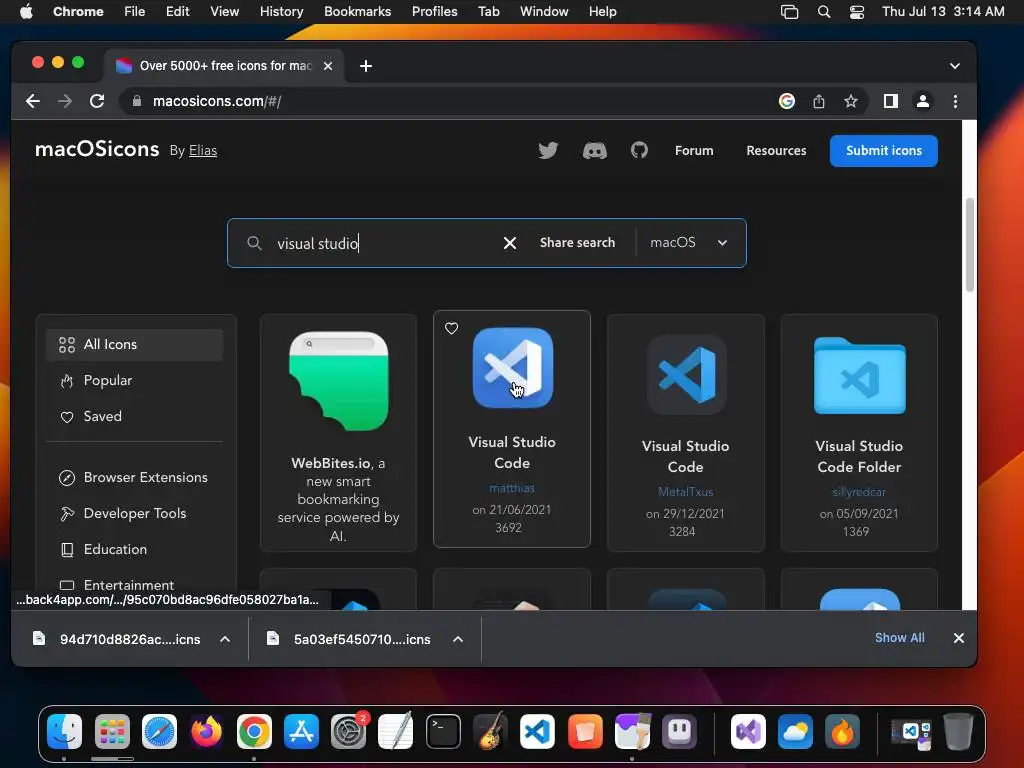Select Browser Extensions category
Viewport: 1024px width, 768px height.
click(135, 477)
